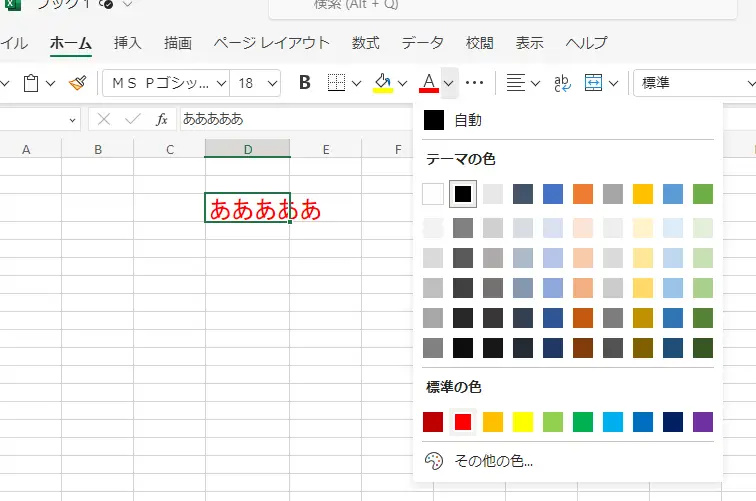Select column C header
Viewport: 756px width, 501px height.
pos(170,149)
